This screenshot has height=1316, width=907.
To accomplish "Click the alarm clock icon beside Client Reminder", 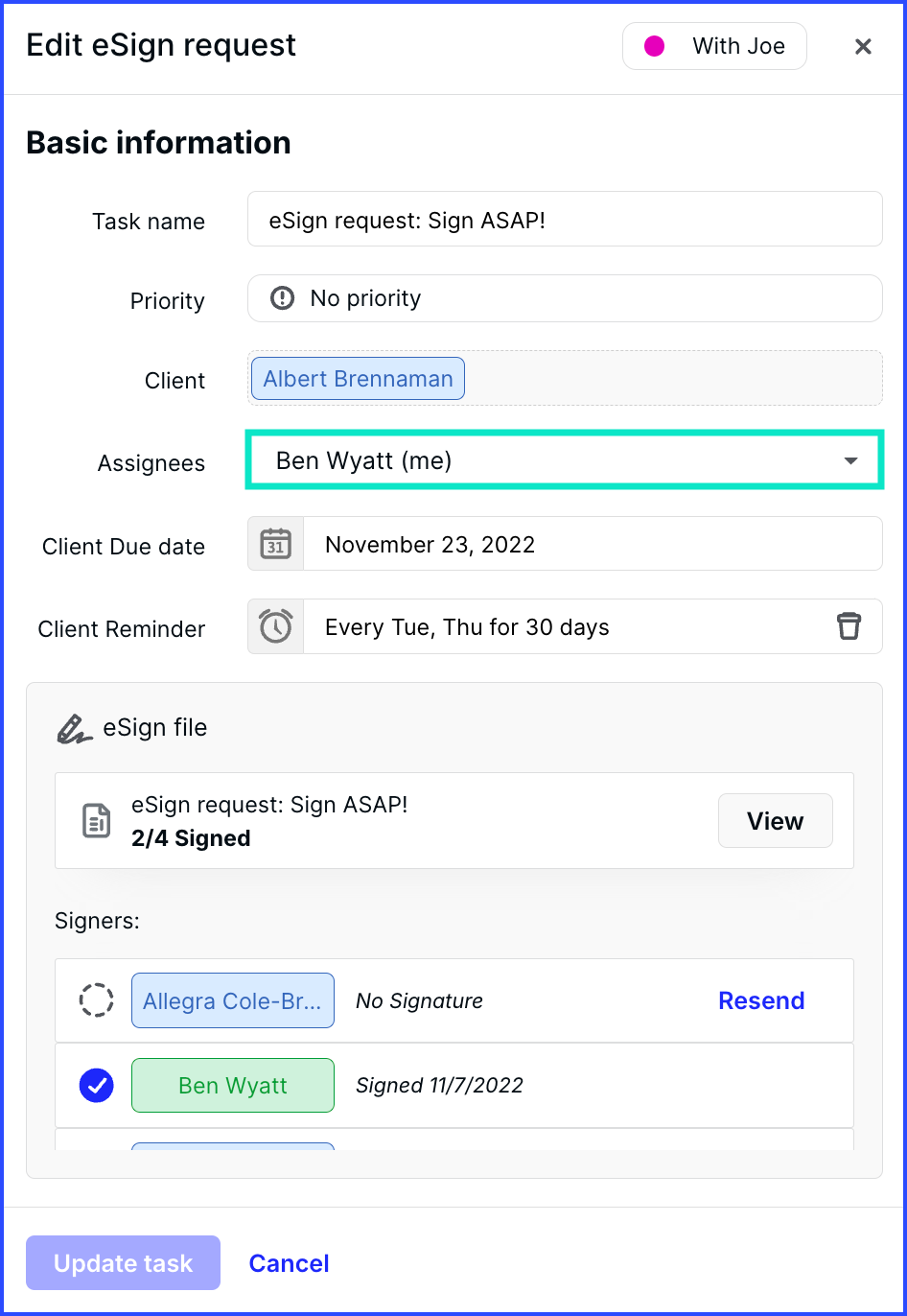I will [276, 626].
